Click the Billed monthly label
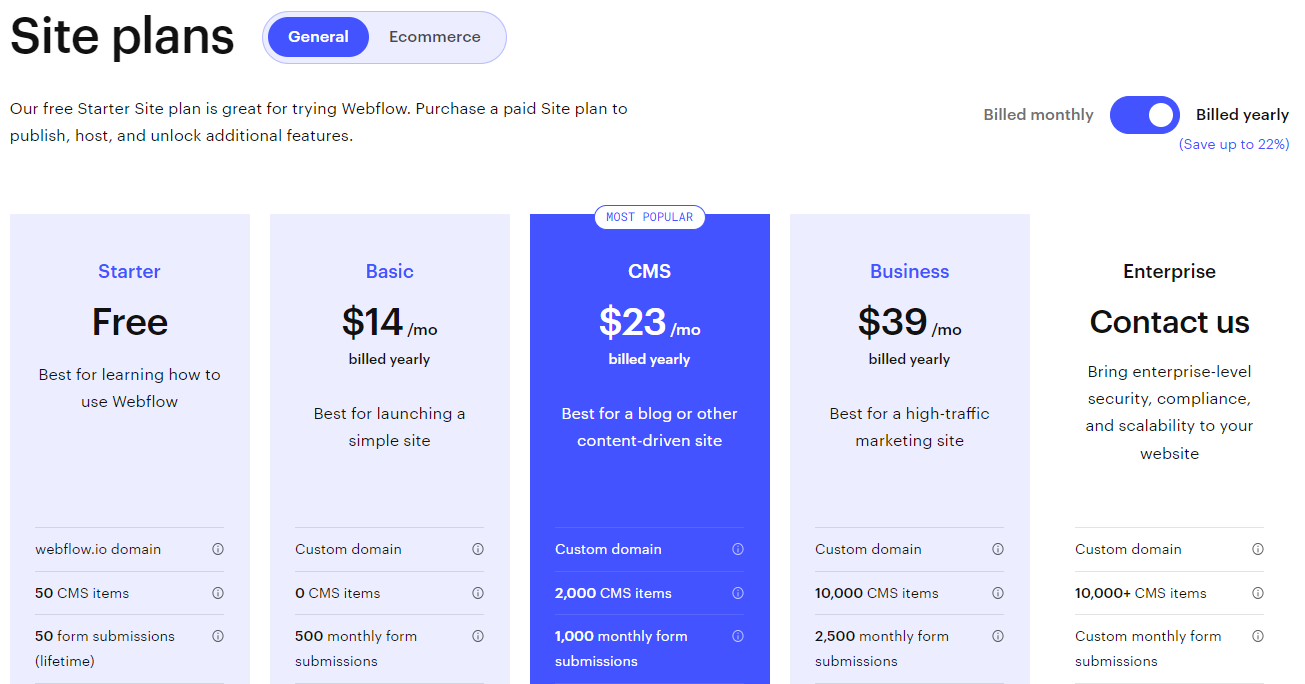The height and width of the screenshot is (684, 1305). (1038, 115)
